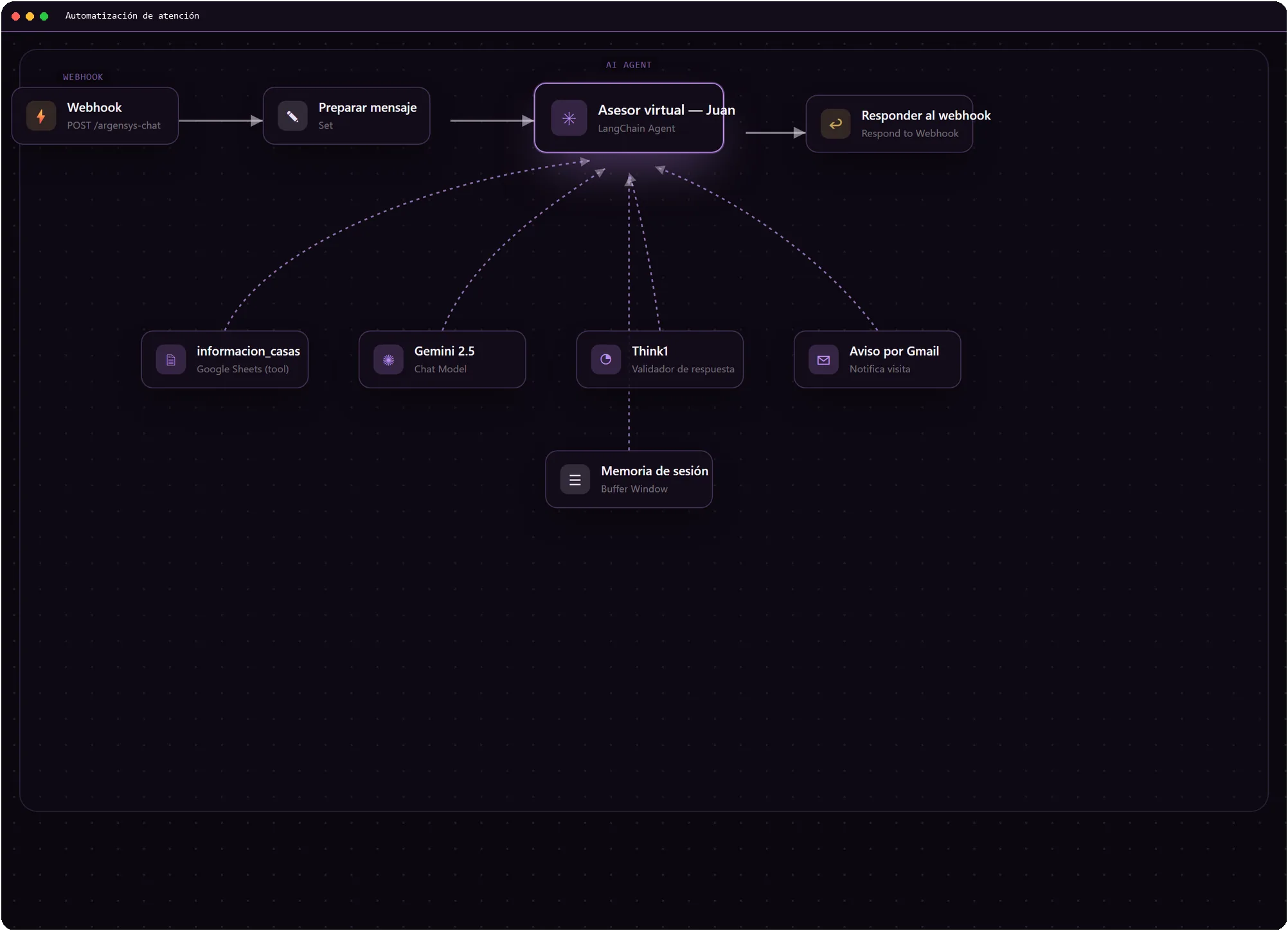Viewport: 1288px width, 931px height.
Task: Select the Memoria de sesión title
Action: [654, 471]
